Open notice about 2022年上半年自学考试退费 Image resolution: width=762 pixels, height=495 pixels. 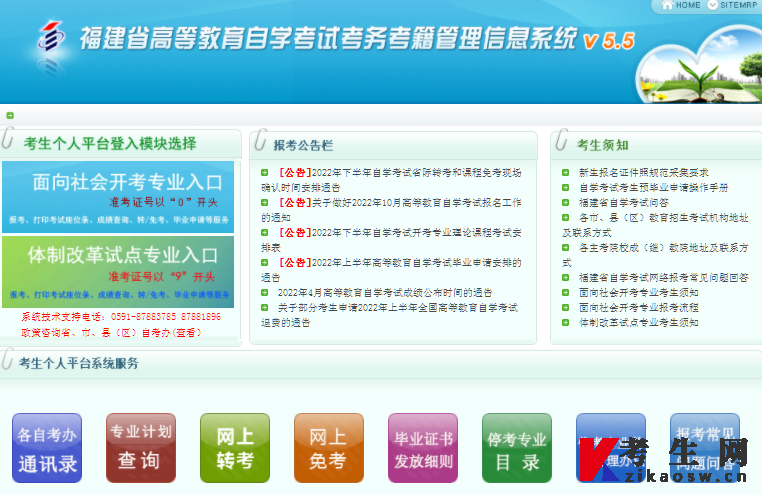[x=390, y=315]
